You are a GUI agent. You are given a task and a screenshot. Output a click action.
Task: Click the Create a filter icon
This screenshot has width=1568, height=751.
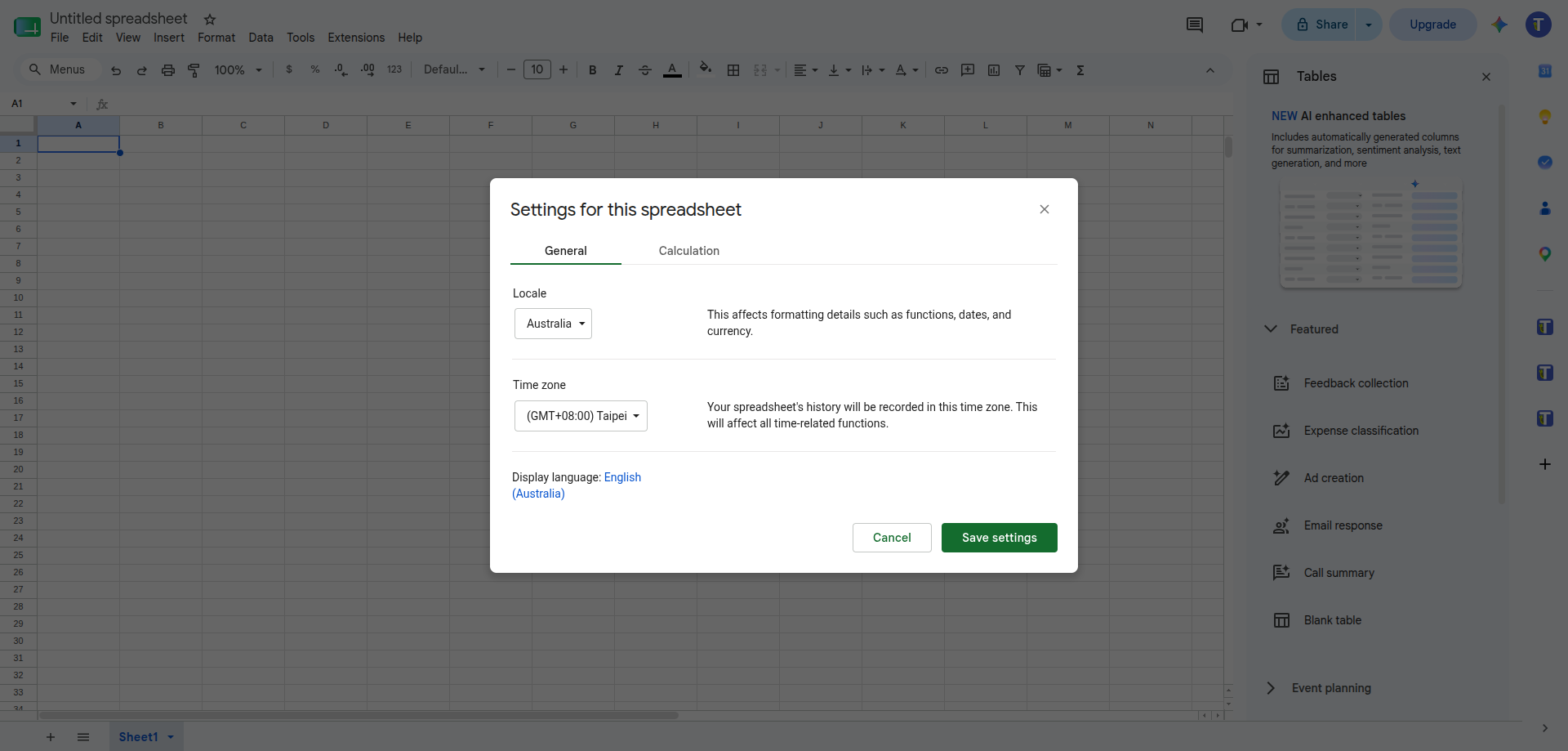click(1020, 70)
